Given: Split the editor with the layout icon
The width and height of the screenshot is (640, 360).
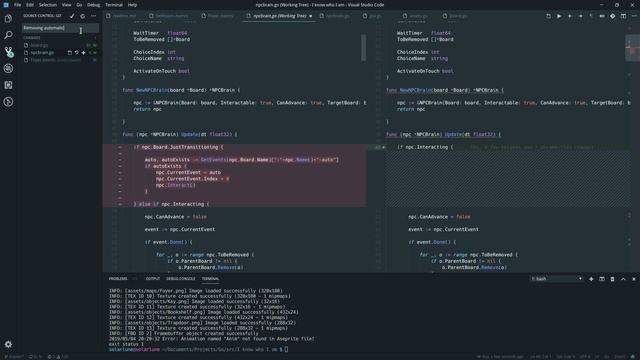Looking at the screenshot, I should tap(623, 16).
